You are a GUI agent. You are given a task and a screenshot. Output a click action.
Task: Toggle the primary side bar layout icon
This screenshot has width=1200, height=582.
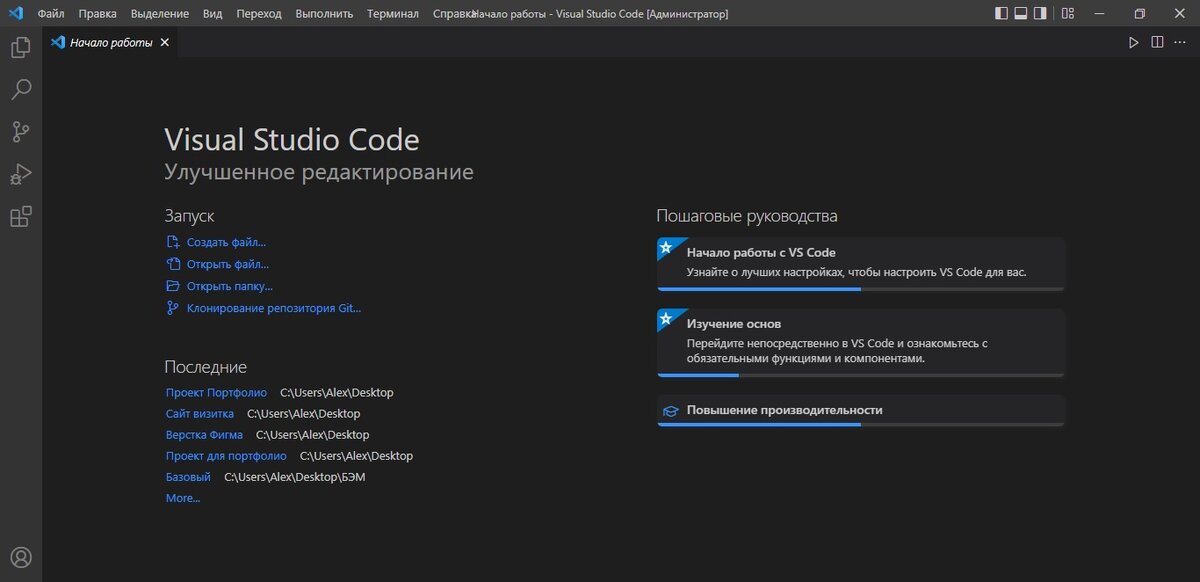pyautogui.click(x=1002, y=14)
